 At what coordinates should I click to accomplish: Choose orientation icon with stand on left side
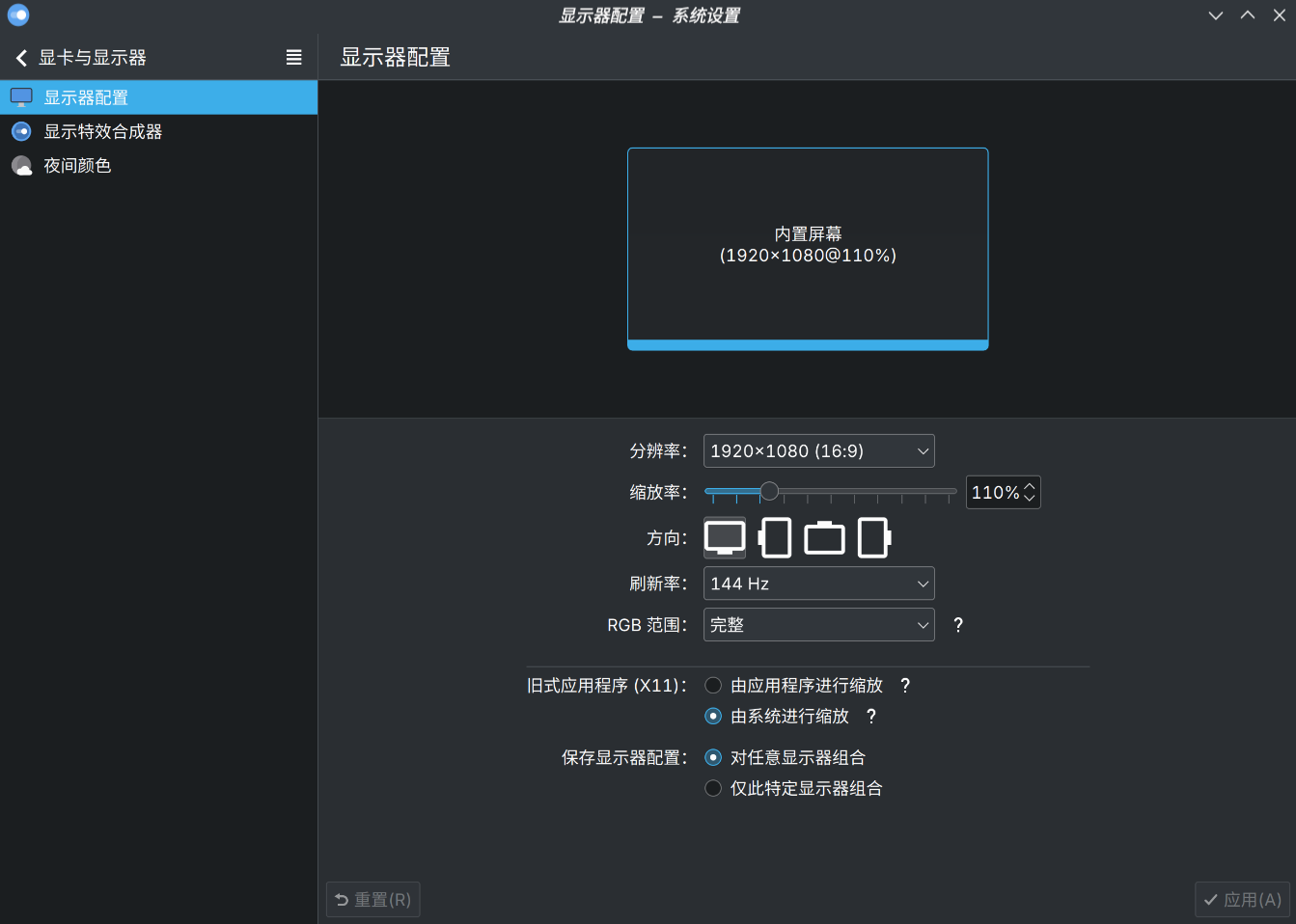[775, 538]
